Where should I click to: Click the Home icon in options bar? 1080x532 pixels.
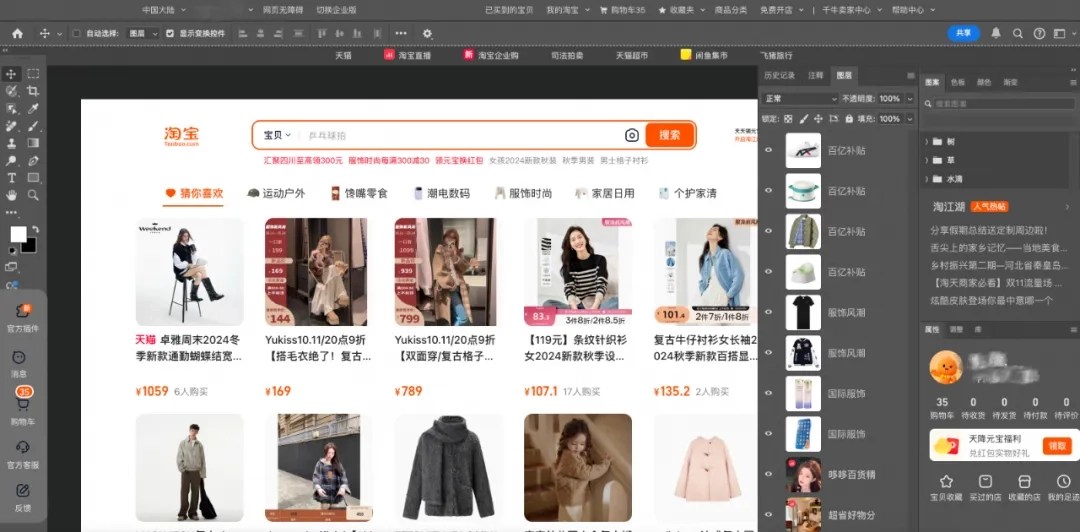click(17, 33)
